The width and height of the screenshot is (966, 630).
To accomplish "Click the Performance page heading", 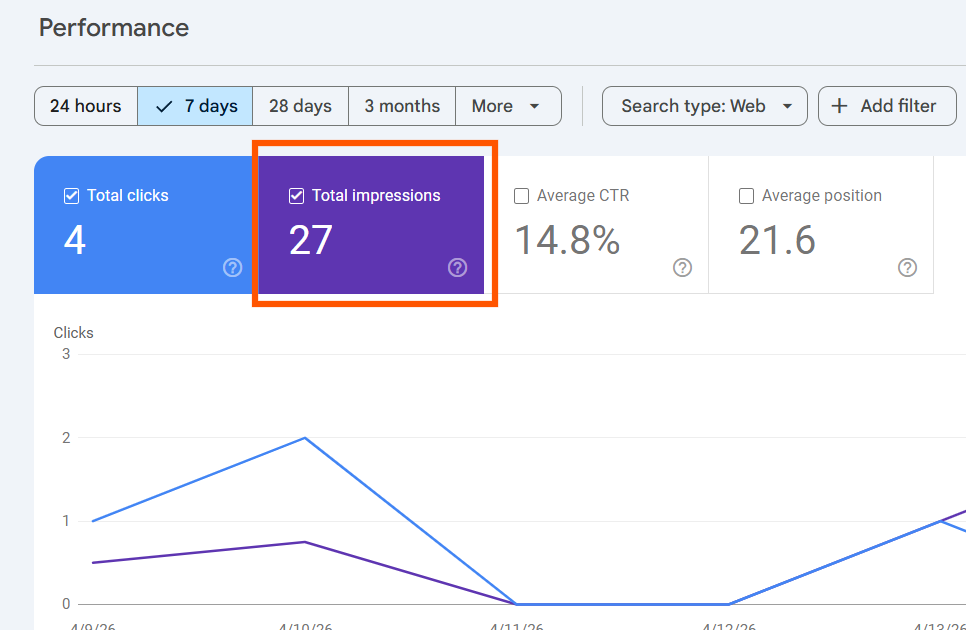I will [113, 28].
